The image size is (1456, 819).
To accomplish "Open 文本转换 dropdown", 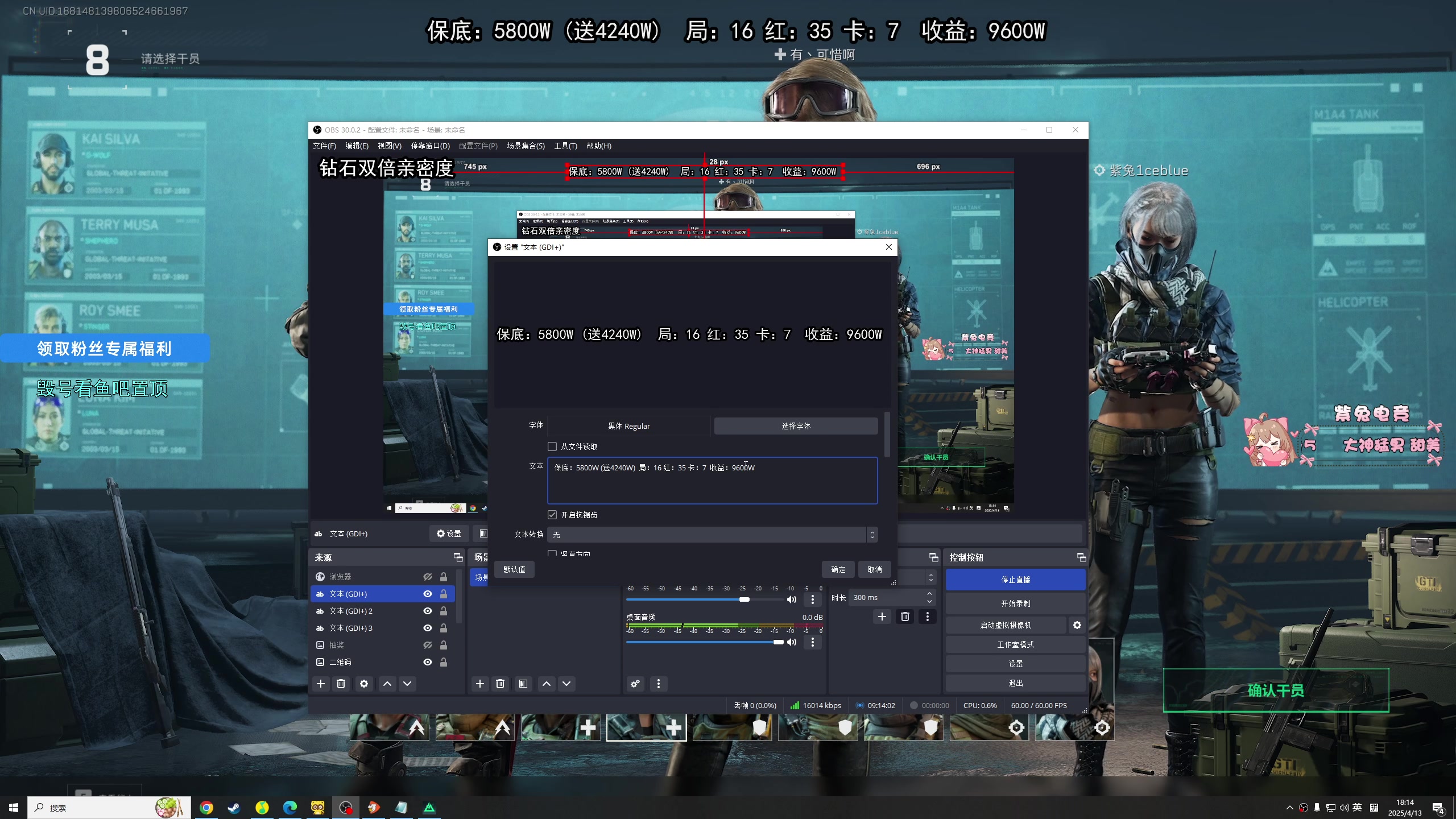I will click(x=713, y=535).
